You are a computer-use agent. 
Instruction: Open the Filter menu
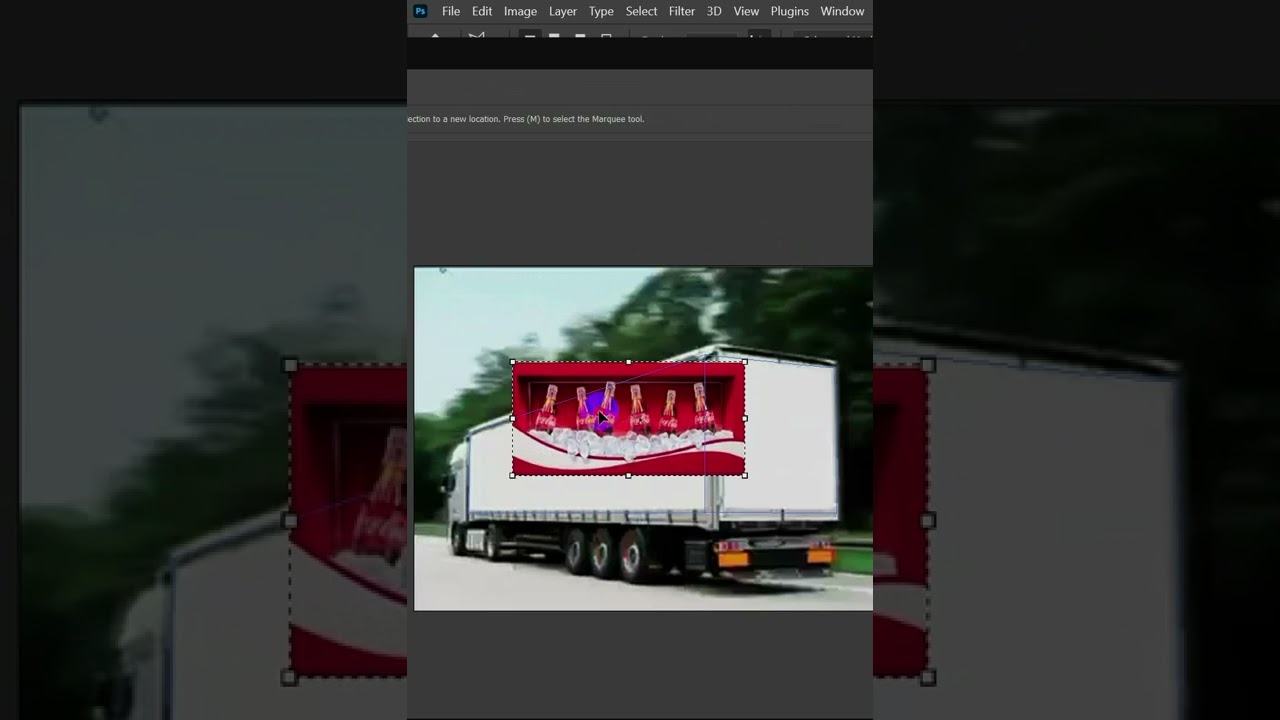tap(682, 11)
